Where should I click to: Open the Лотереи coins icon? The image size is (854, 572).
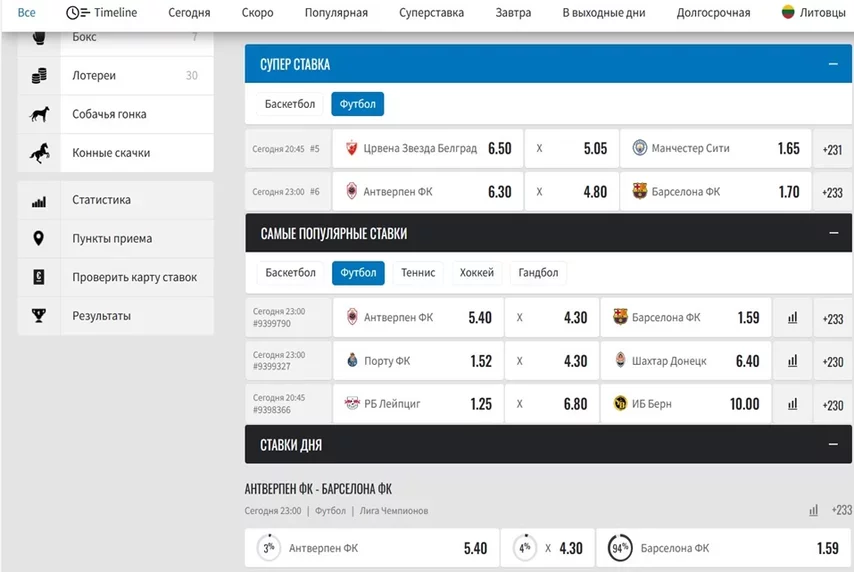pos(39,76)
